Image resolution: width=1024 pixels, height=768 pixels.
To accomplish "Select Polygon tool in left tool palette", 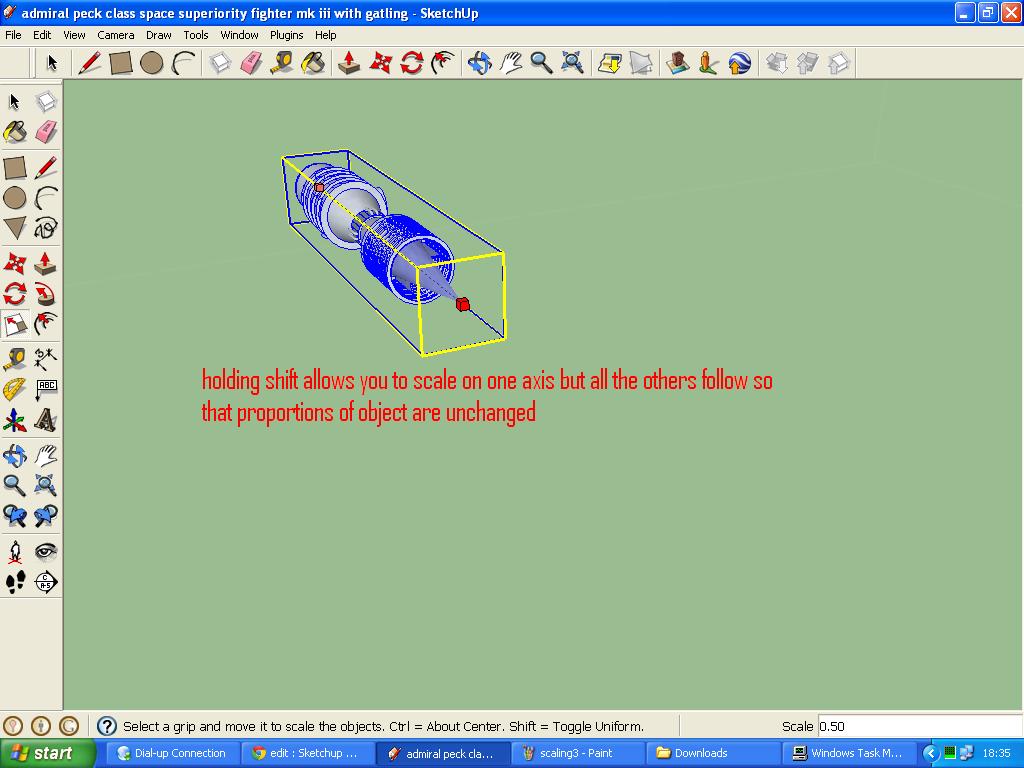I will pos(15,228).
